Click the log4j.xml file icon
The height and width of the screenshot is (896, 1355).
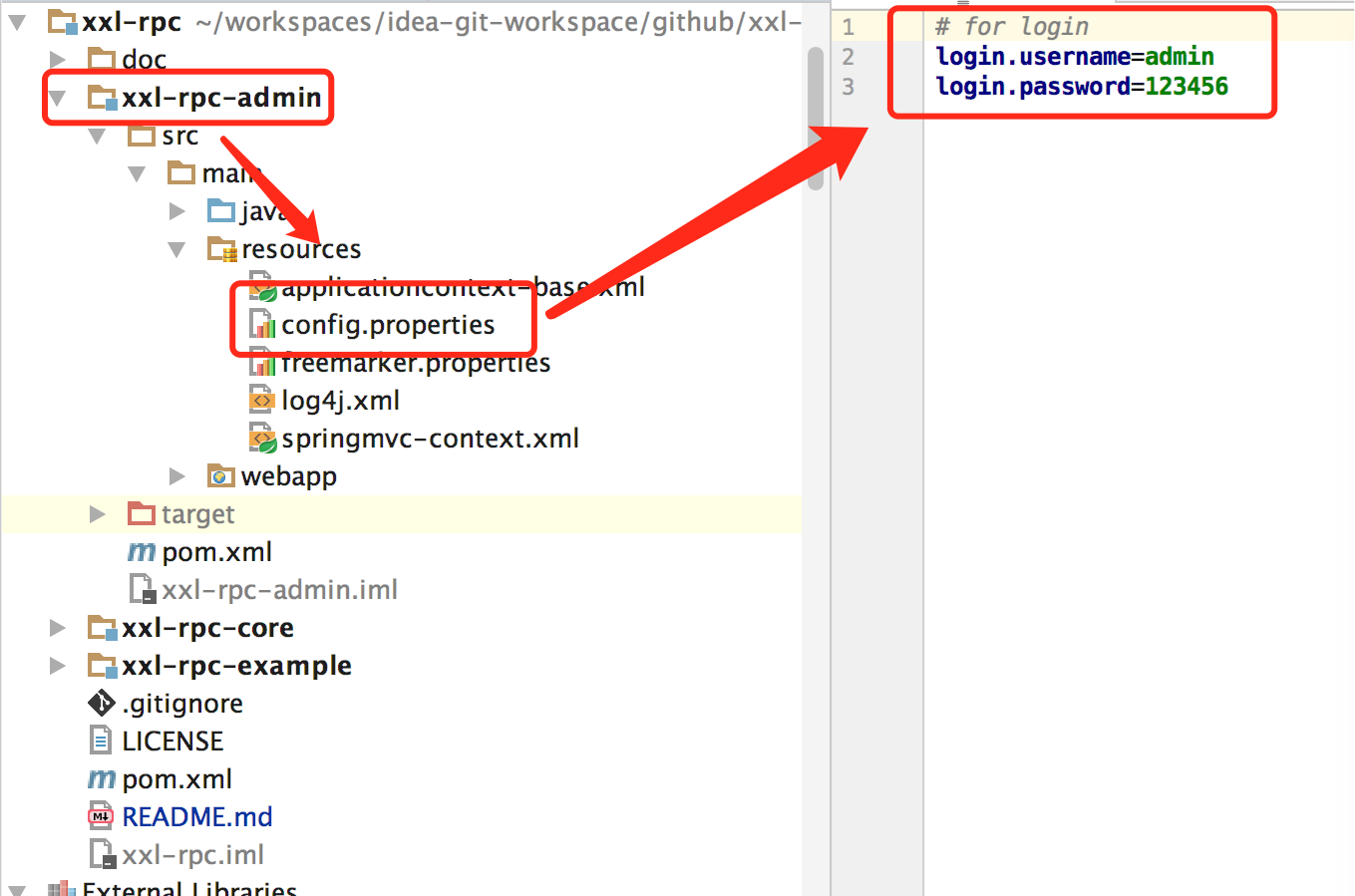(261, 401)
